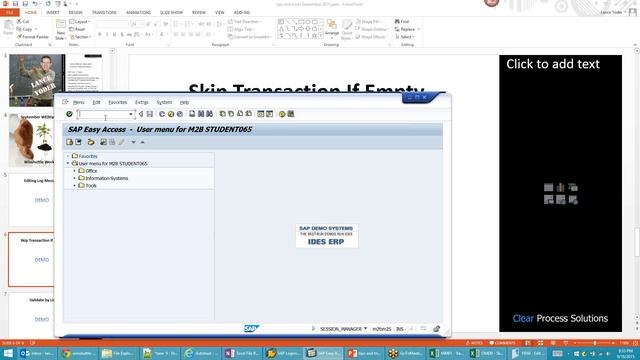Click the SAP Menu icon in Easy Access toolbar

click(78, 142)
